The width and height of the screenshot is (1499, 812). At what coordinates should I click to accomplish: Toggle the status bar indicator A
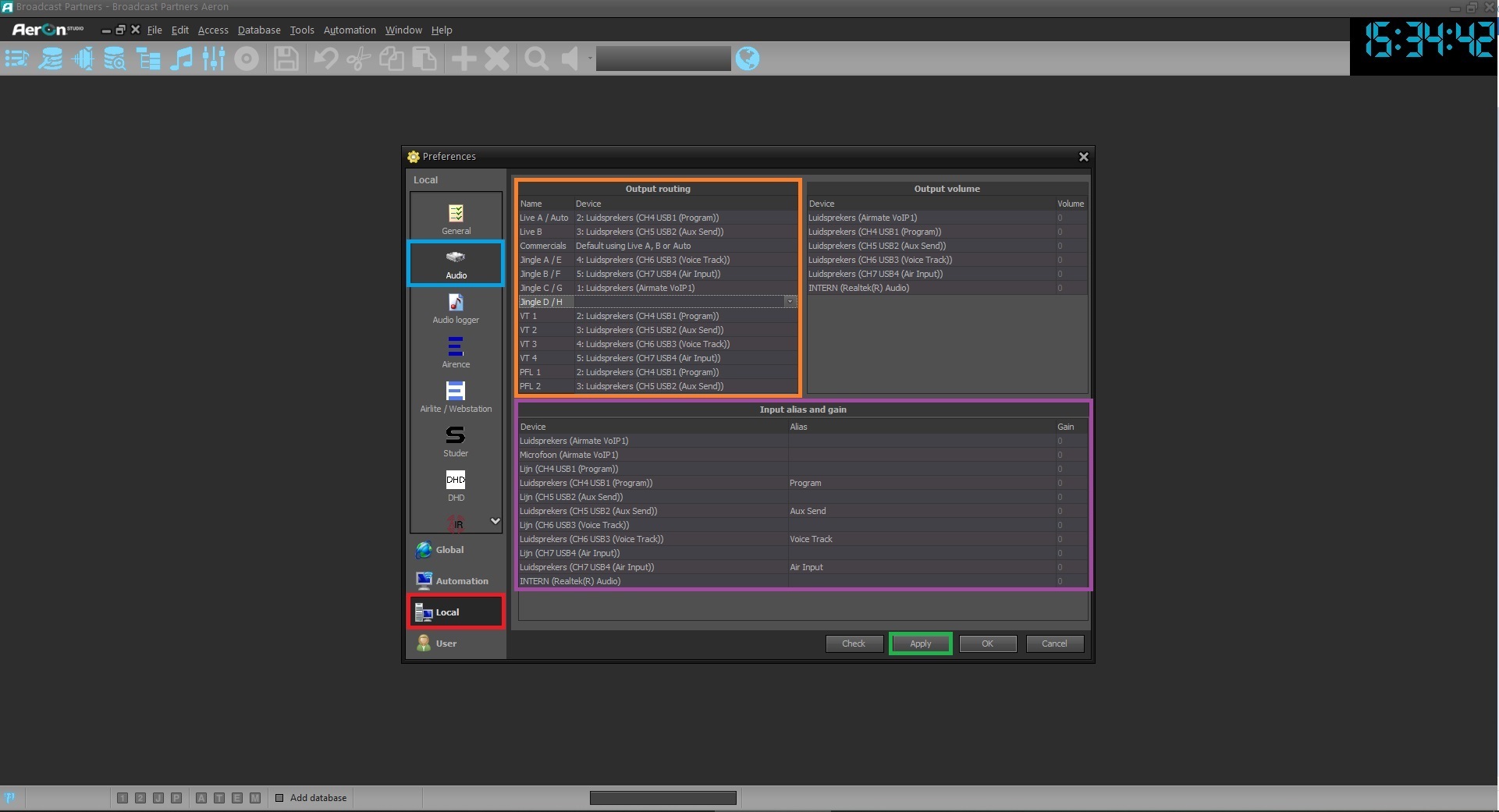point(201,798)
